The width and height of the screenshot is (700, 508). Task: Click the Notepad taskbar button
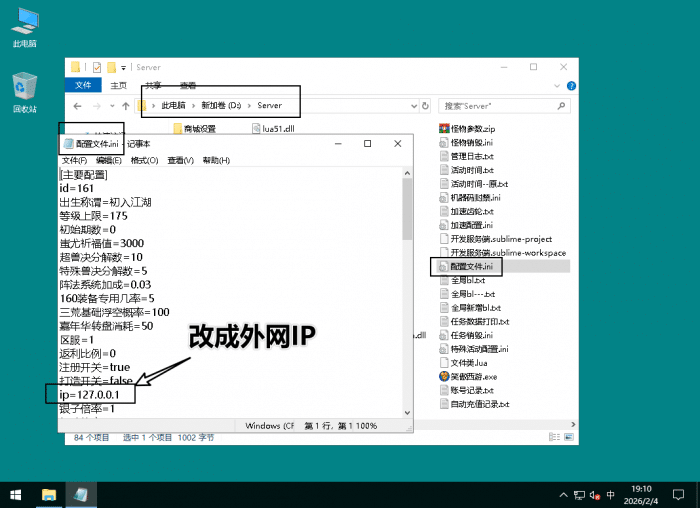pos(81,495)
